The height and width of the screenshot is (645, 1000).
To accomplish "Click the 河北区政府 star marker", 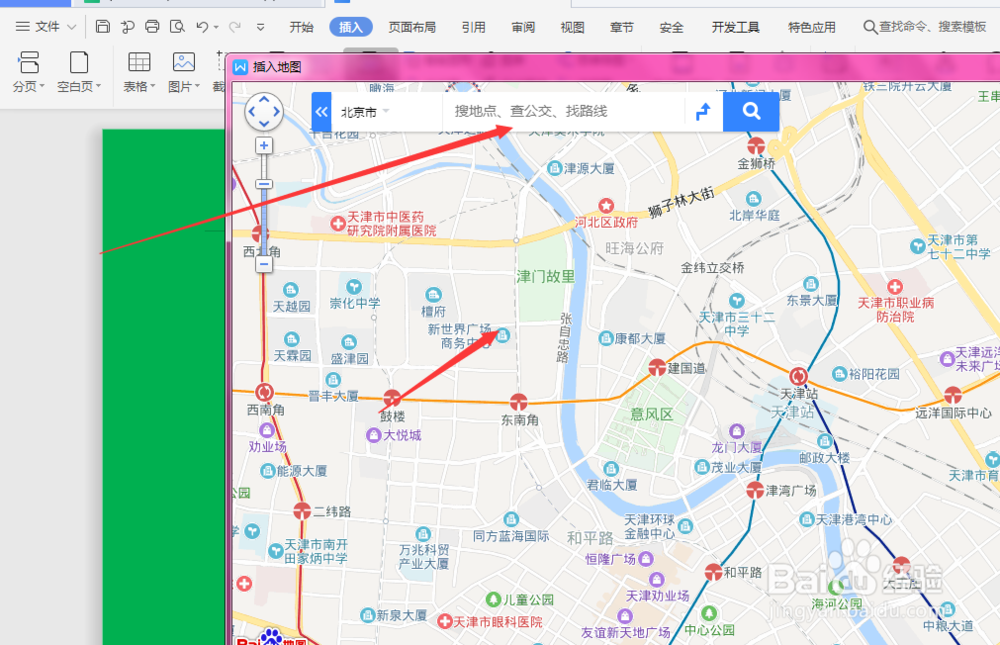I will tap(606, 205).
